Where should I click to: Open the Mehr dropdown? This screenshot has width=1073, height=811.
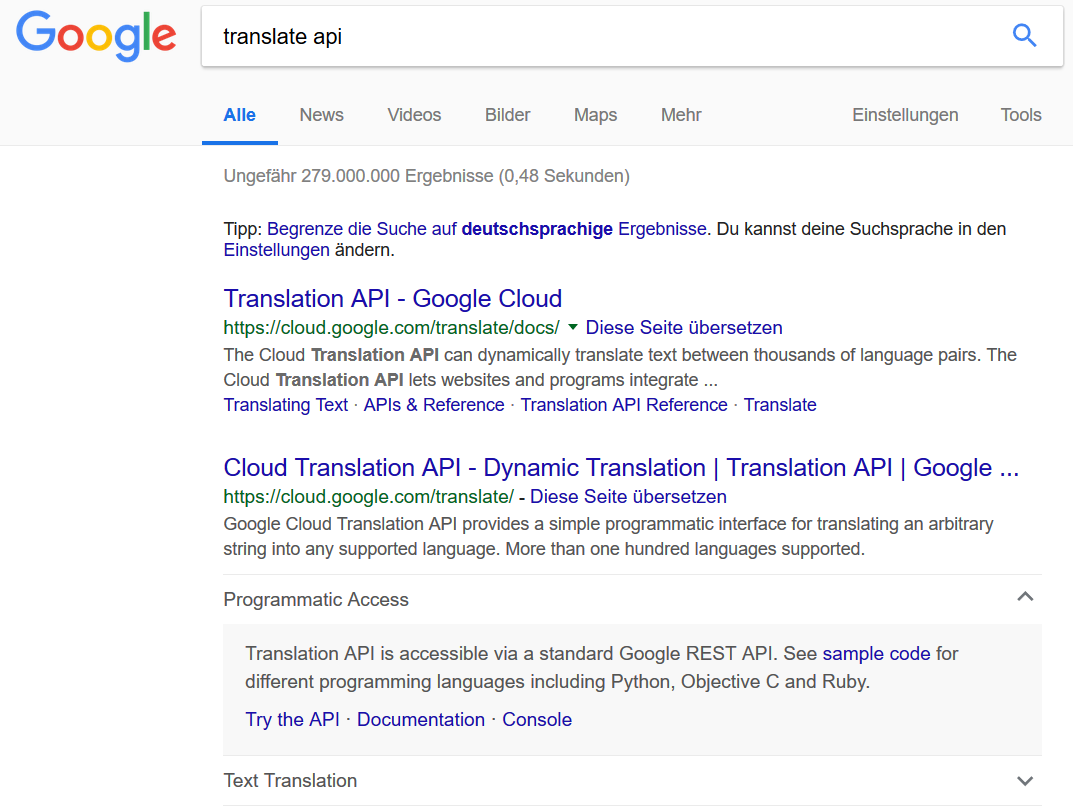[681, 115]
